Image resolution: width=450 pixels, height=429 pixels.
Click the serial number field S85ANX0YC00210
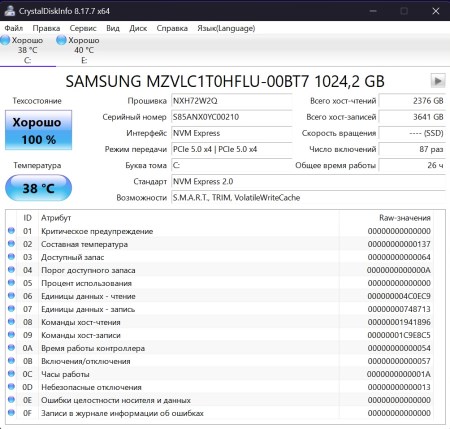232,117
